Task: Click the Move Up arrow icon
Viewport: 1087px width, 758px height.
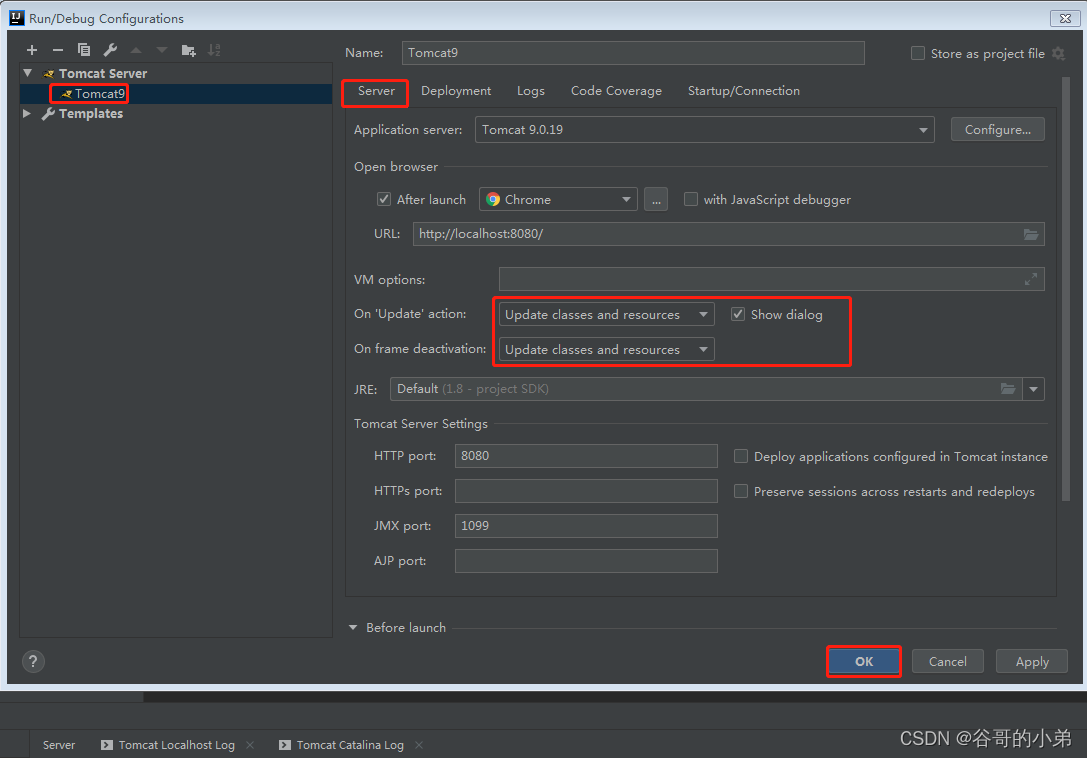Action: coord(136,50)
